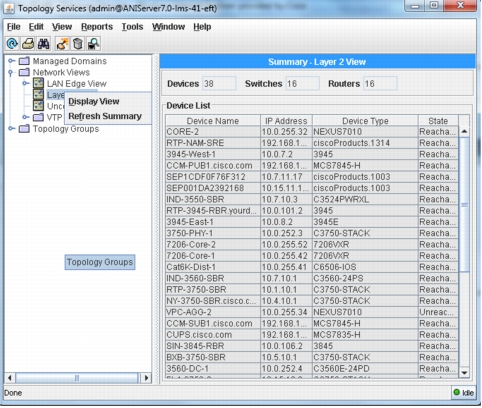Select the CUPS.cisco.com device row

coord(312,335)
